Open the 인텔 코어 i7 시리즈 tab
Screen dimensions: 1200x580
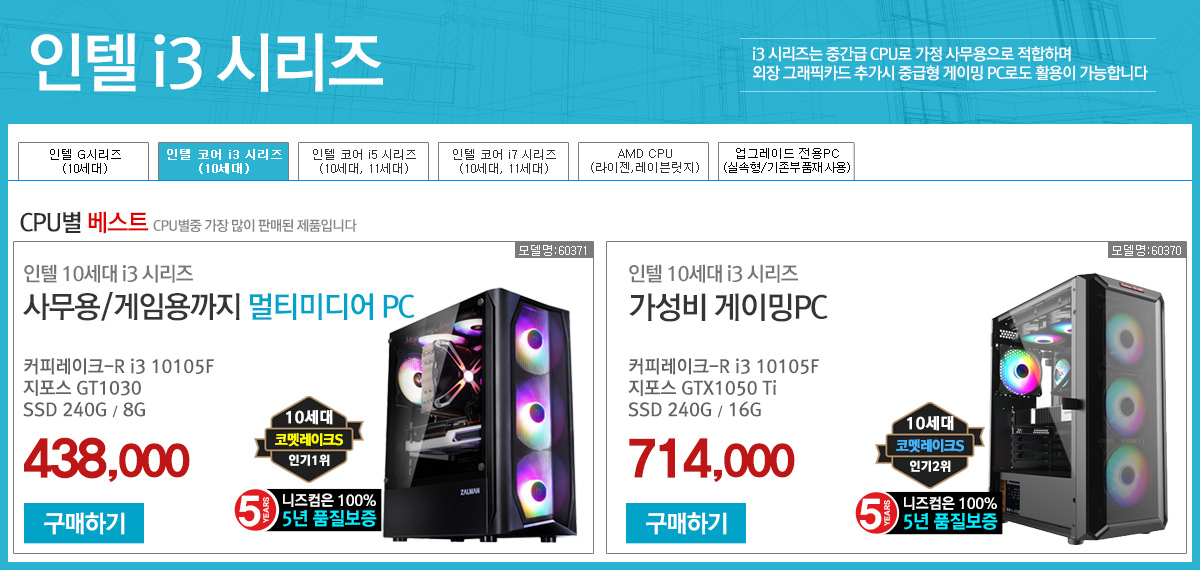pos(504,161)
